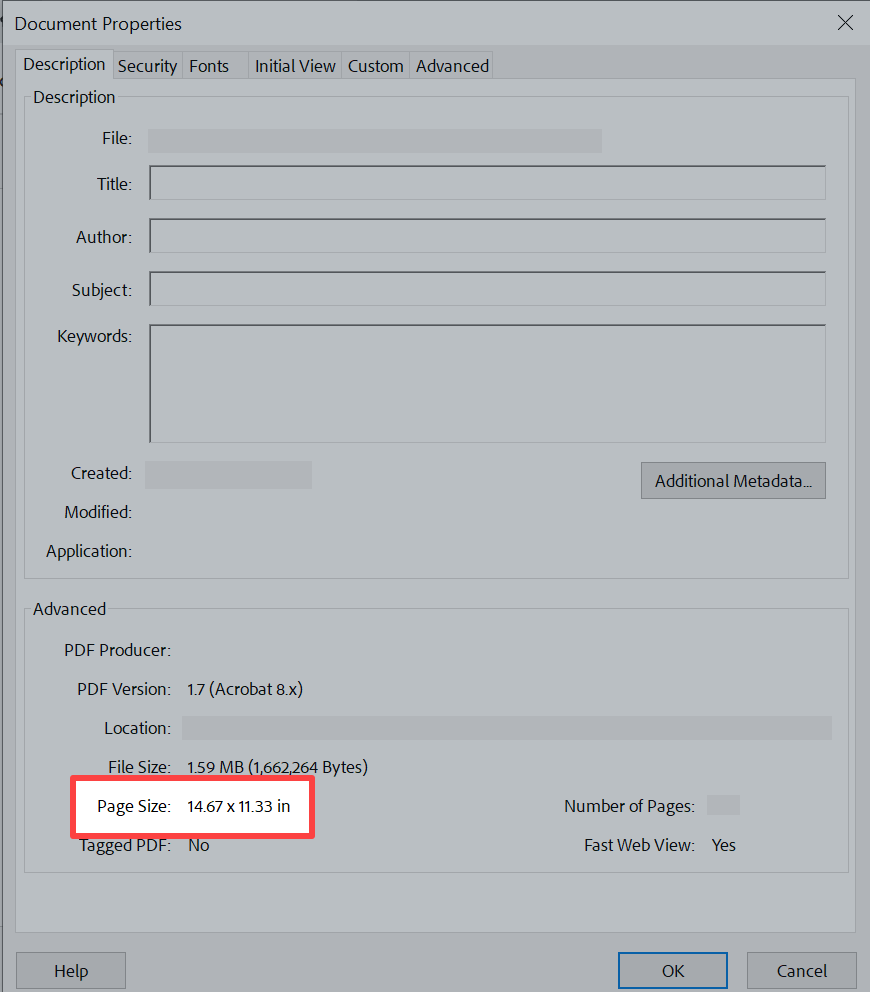Click the OK button

pyautogui.click(x=672, y=970)
